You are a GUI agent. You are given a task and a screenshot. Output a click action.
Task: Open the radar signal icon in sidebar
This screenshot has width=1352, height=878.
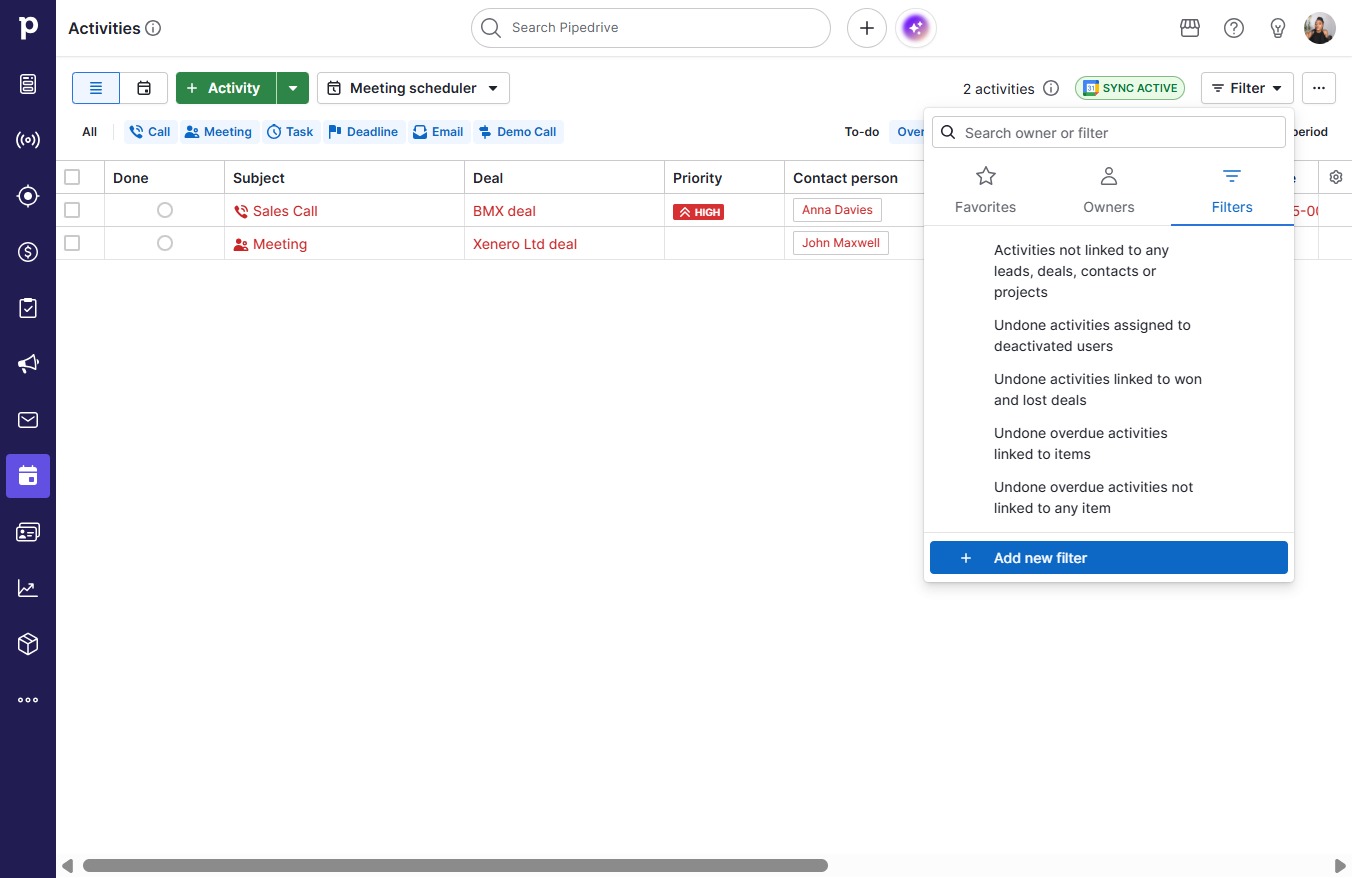pos(28,140)
